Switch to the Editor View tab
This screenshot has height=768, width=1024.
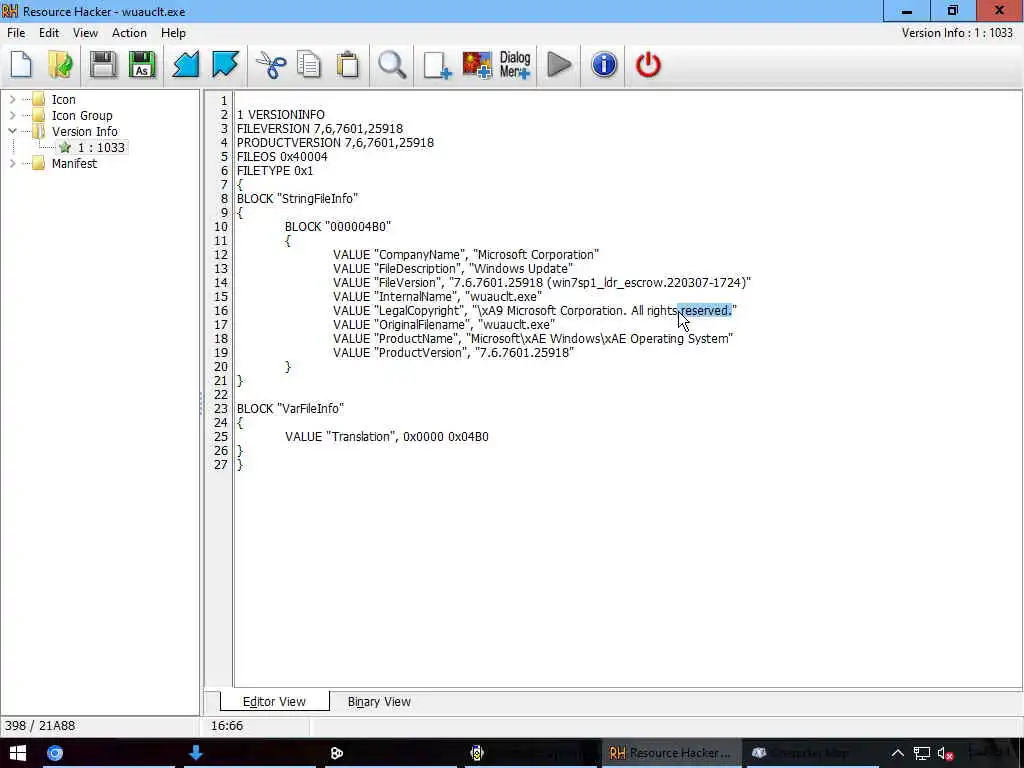point(274,701)
